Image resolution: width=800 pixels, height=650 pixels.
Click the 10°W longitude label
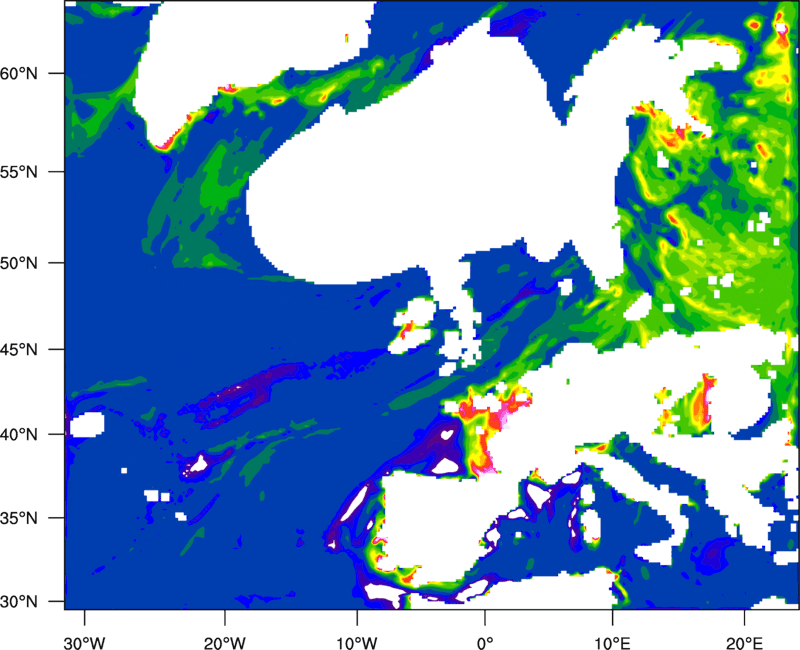357,643
